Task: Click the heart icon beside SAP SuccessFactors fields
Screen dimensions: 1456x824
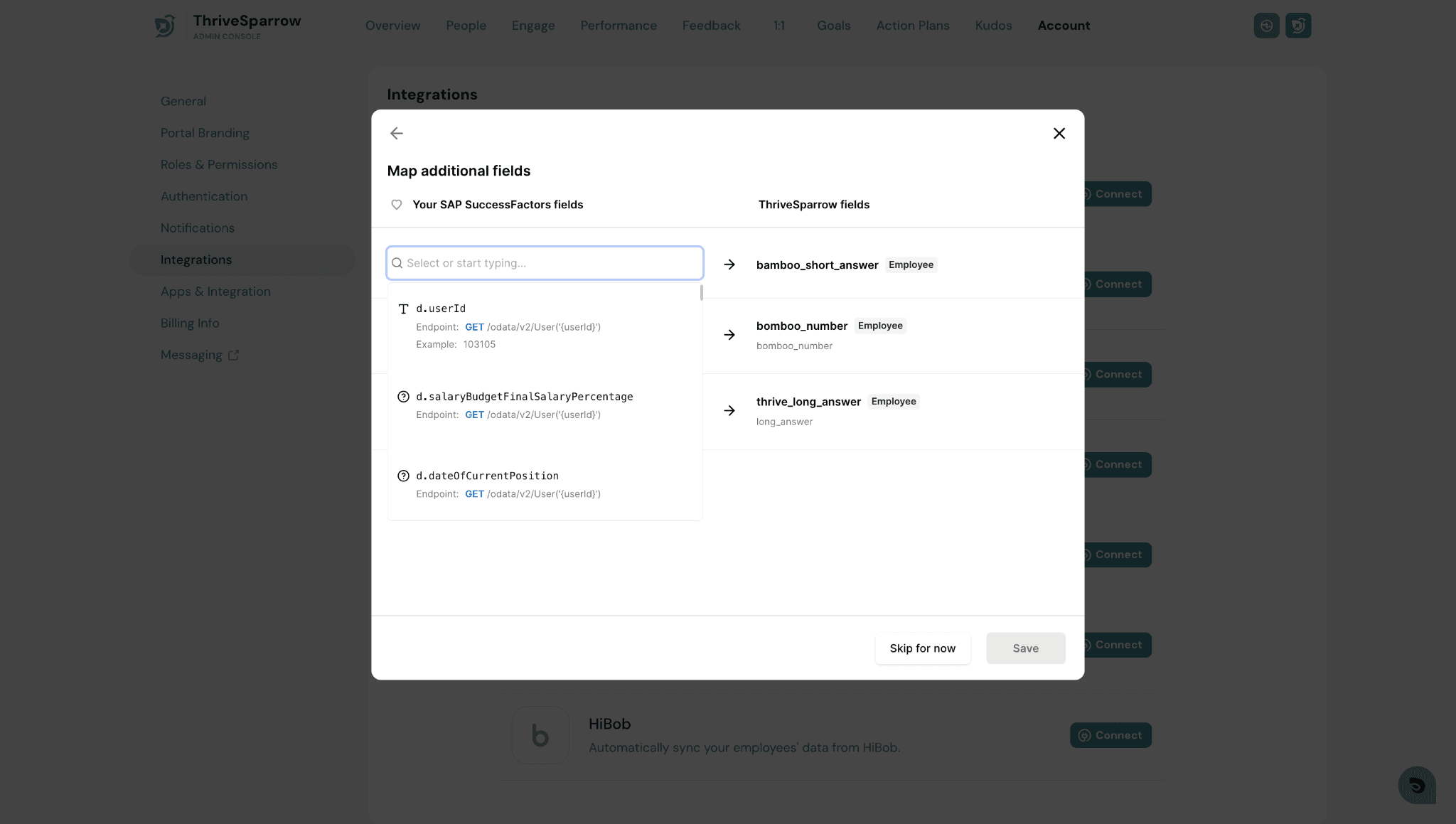Action: pyautogui.click(x=397, y=205)
